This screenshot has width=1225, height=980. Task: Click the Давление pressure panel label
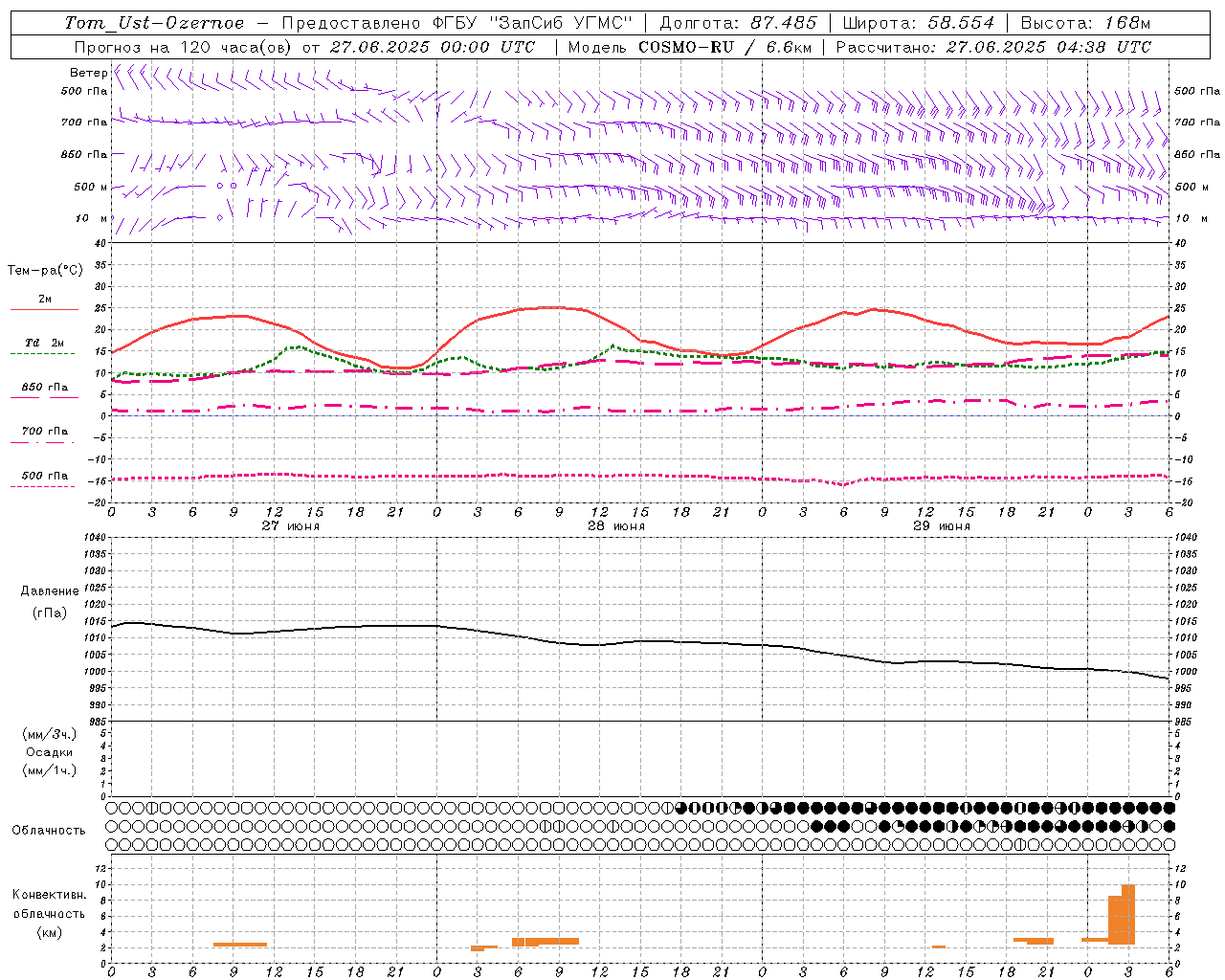click(50, 591)
